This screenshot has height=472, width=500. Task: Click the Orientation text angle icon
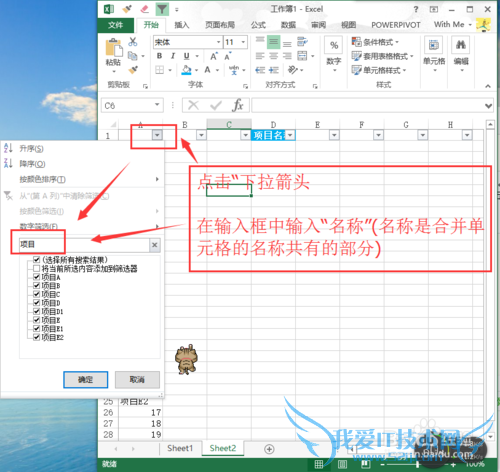(293, 70)
